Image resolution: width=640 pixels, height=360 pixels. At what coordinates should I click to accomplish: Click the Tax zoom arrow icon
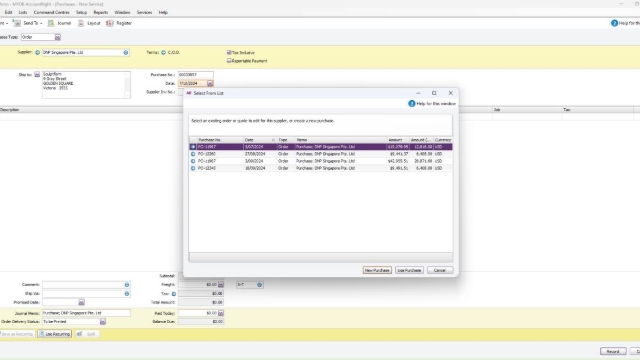tap(174, 294)
